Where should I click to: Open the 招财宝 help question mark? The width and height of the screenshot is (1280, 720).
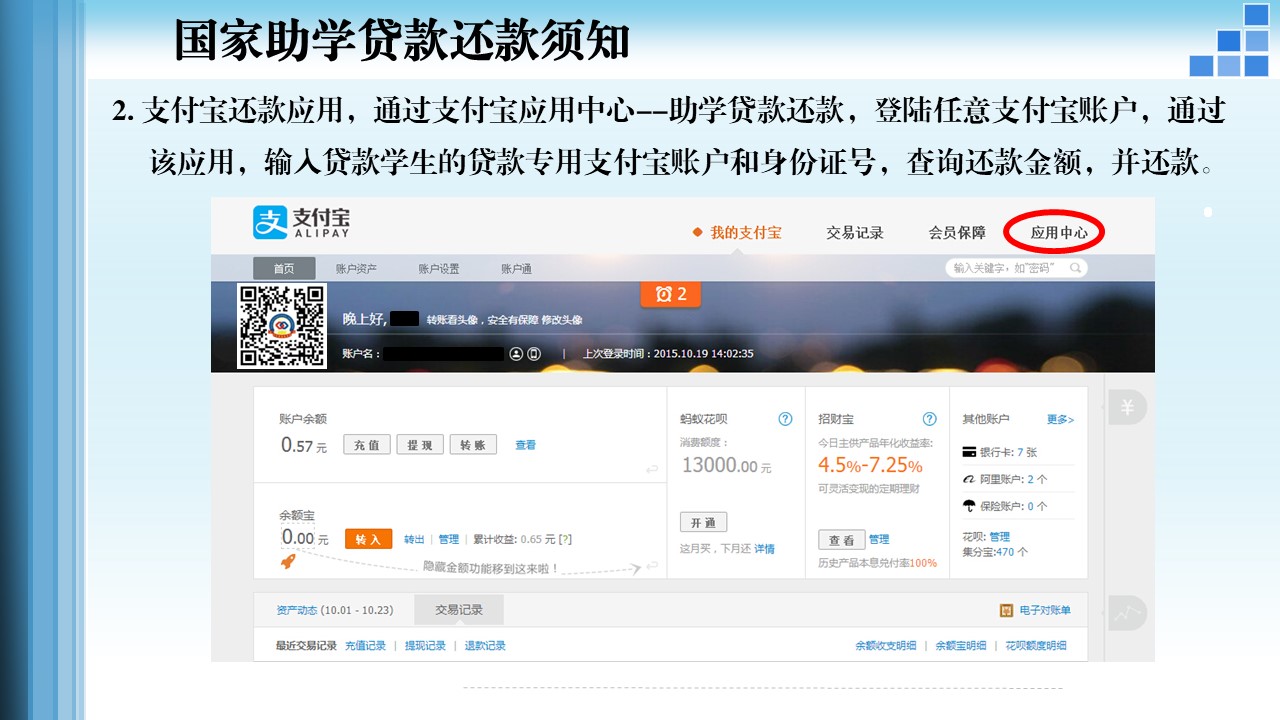pos(929,419)
